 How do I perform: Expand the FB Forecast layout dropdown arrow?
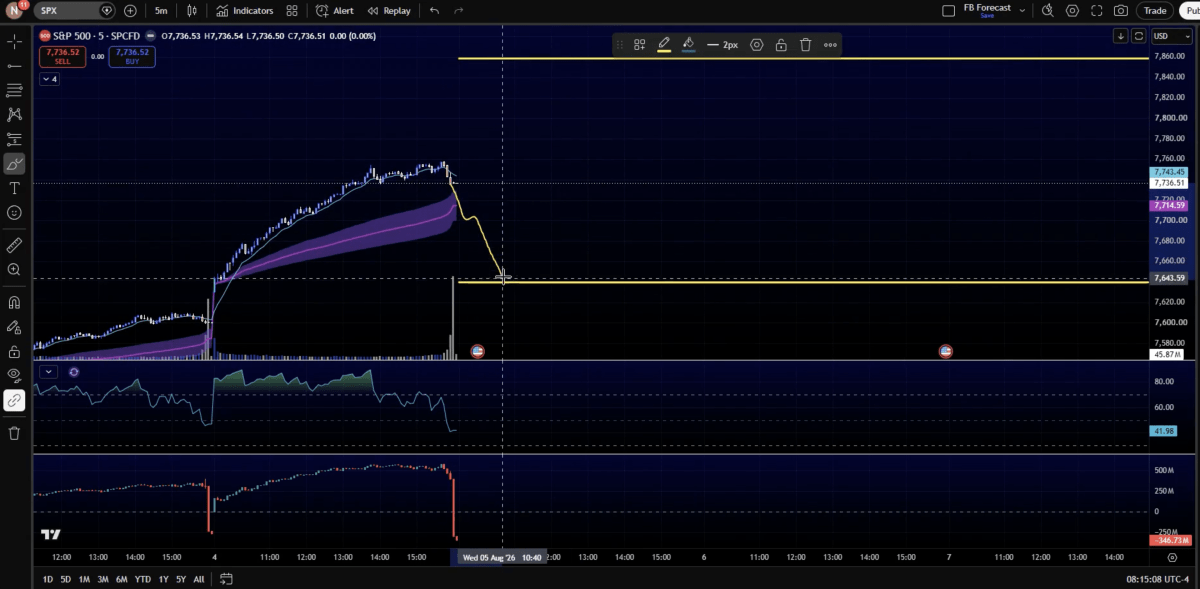click(x=1022, y=10)
